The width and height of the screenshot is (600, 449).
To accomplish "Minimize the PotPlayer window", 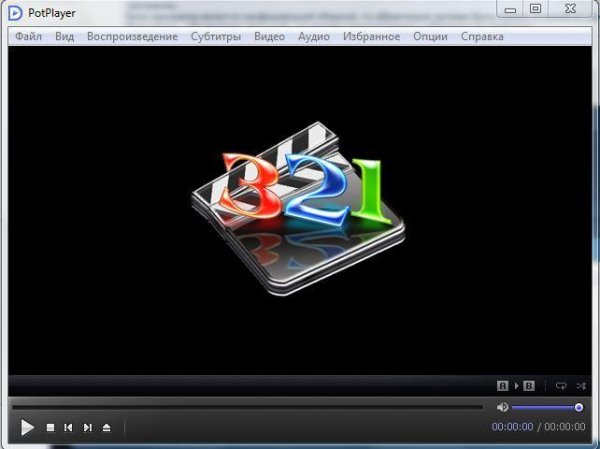I will pos(510,10).
